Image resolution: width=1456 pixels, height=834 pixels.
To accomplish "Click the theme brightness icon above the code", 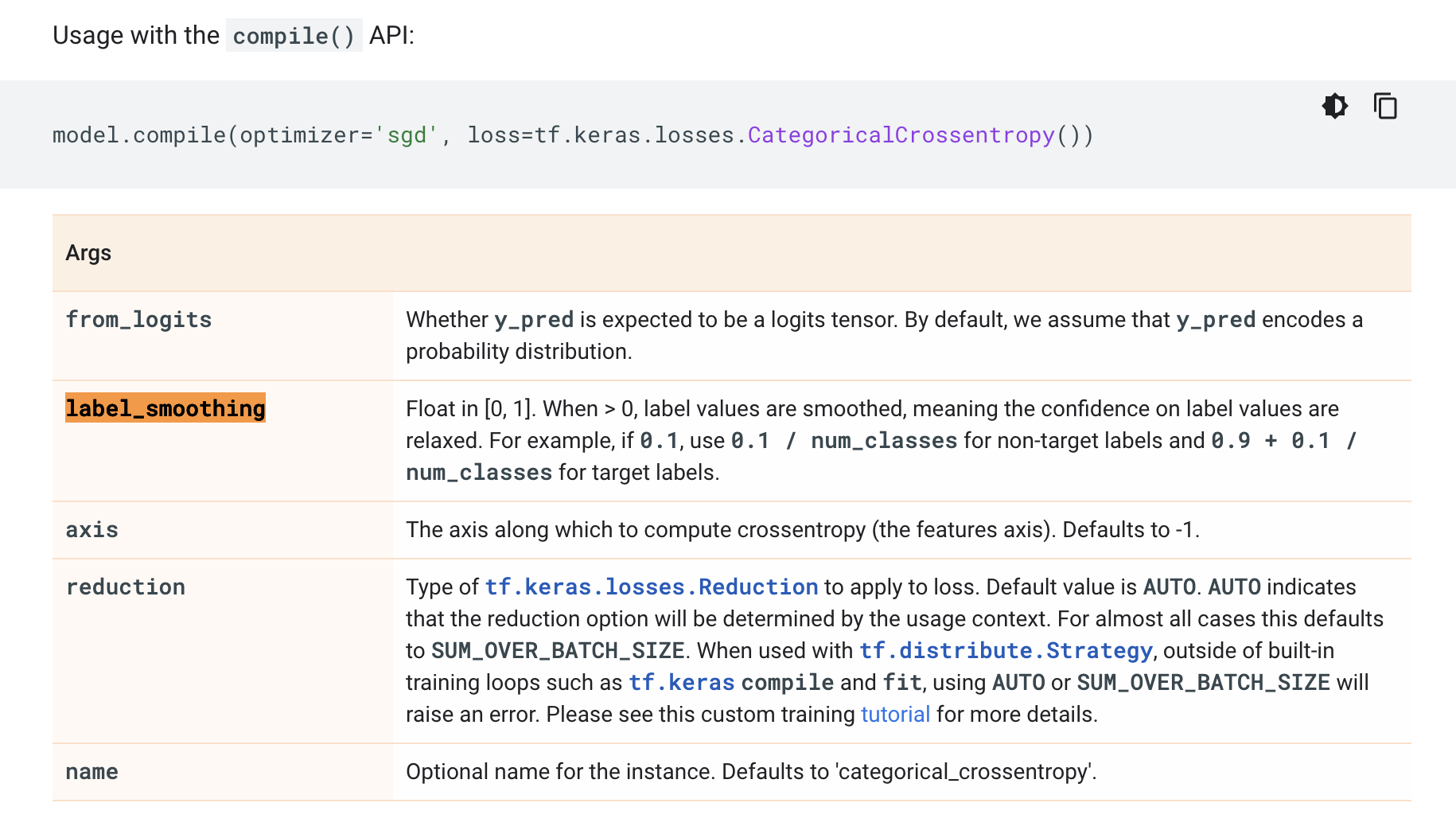I will pos(1335,106).
